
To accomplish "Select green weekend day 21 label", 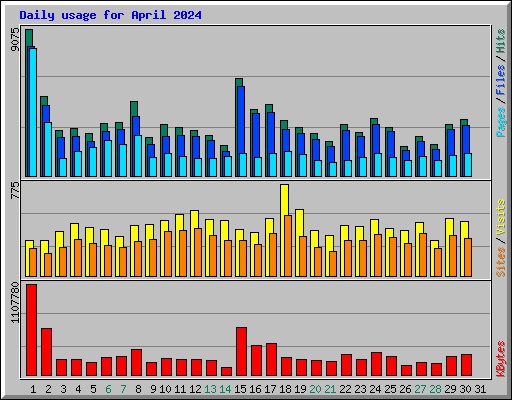I will point(330,389).
